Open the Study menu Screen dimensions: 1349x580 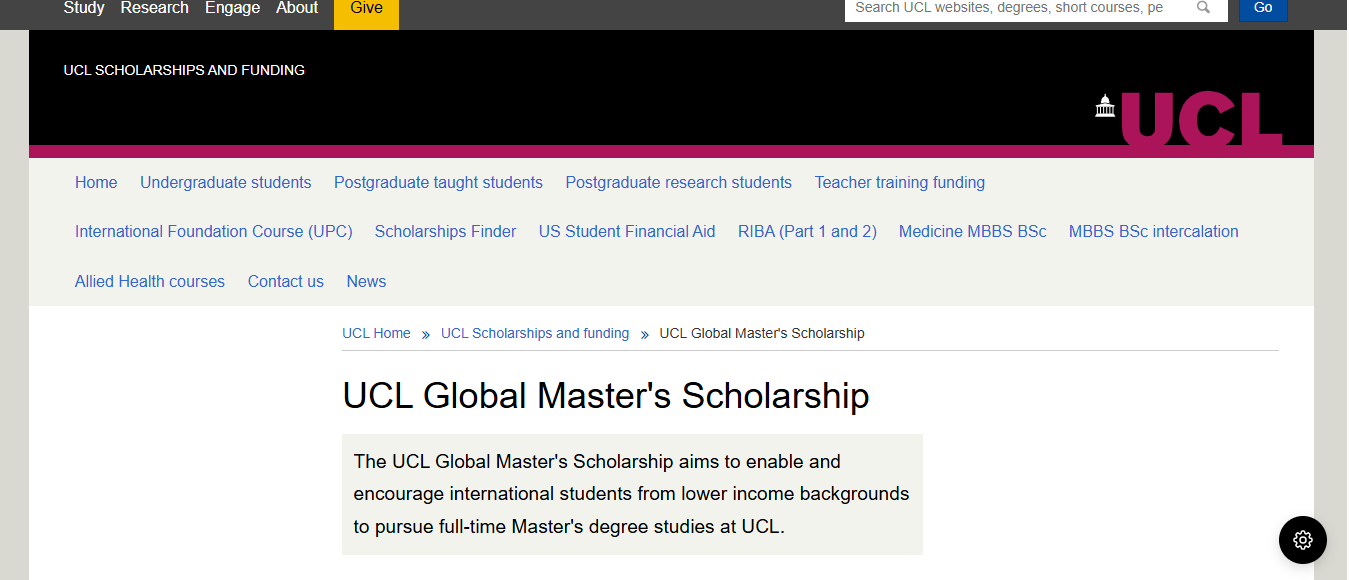coord(84,8)
